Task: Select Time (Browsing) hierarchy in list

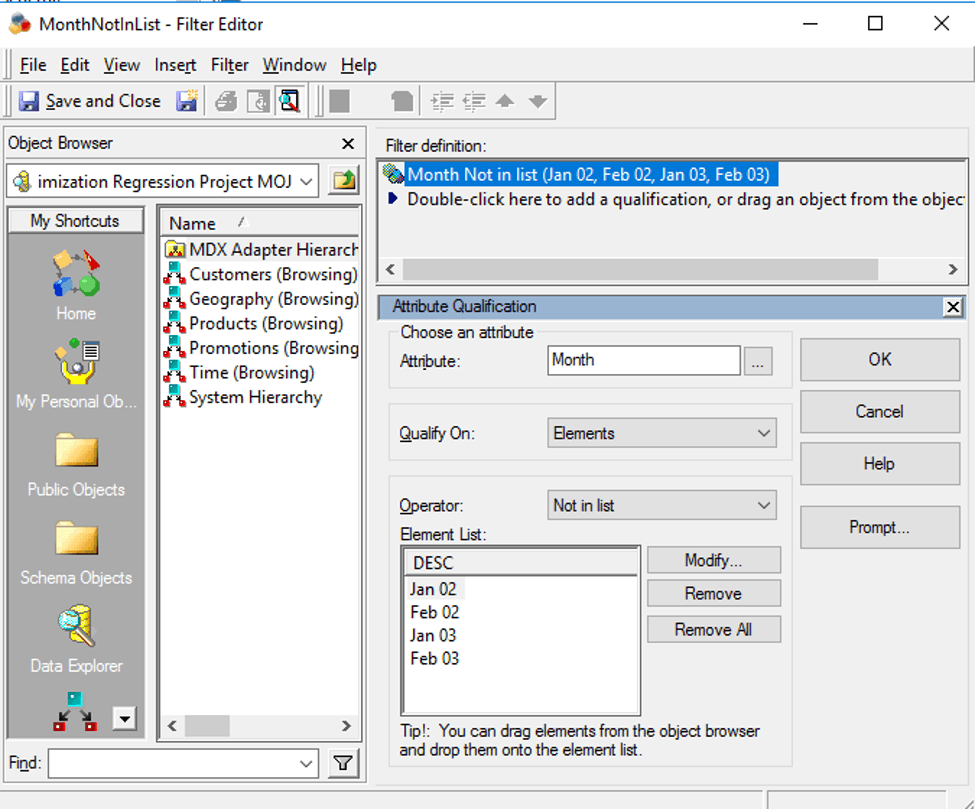Action: point(251,373)
